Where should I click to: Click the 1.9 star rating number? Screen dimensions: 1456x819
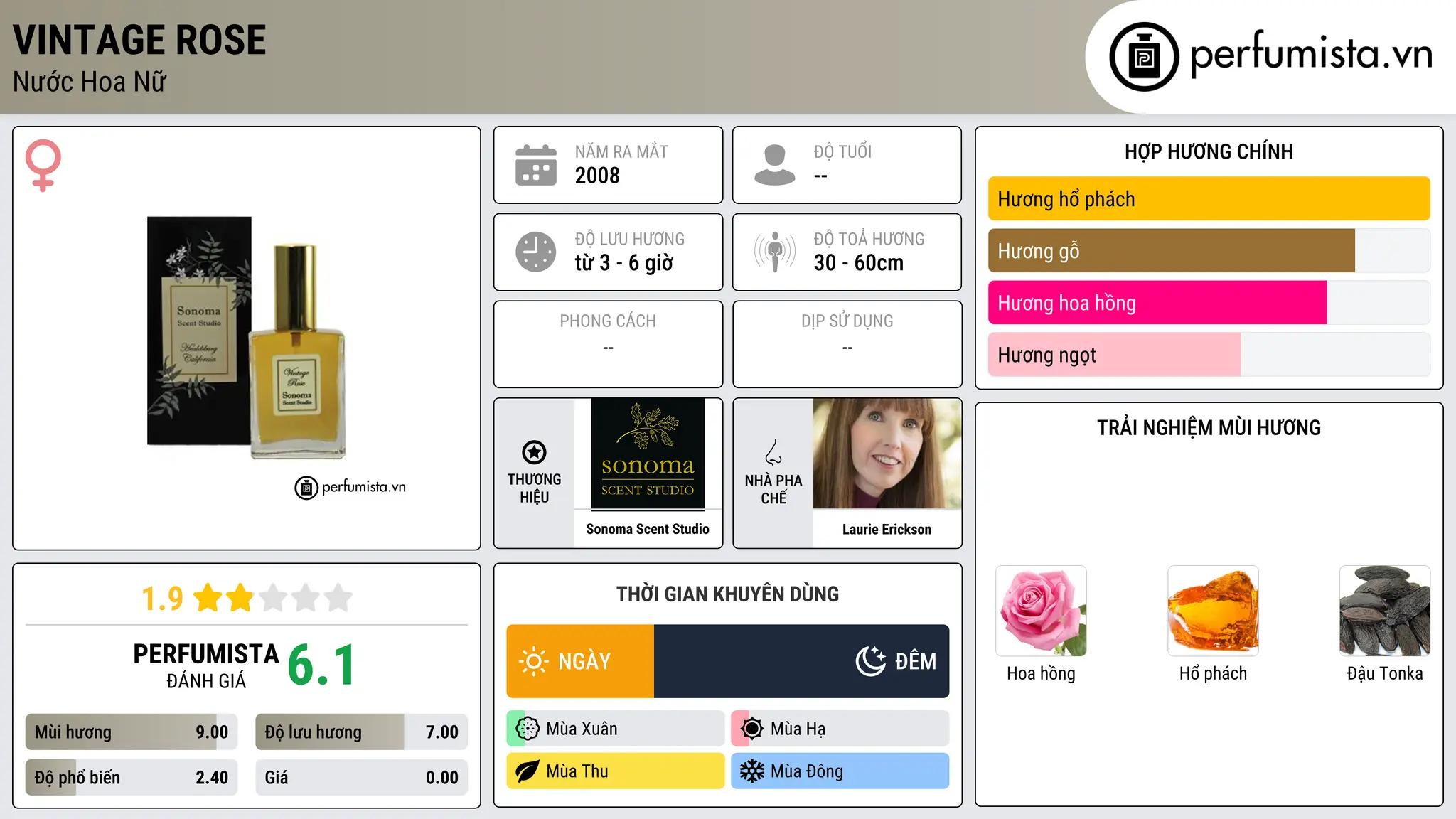(x=162, y=599)
